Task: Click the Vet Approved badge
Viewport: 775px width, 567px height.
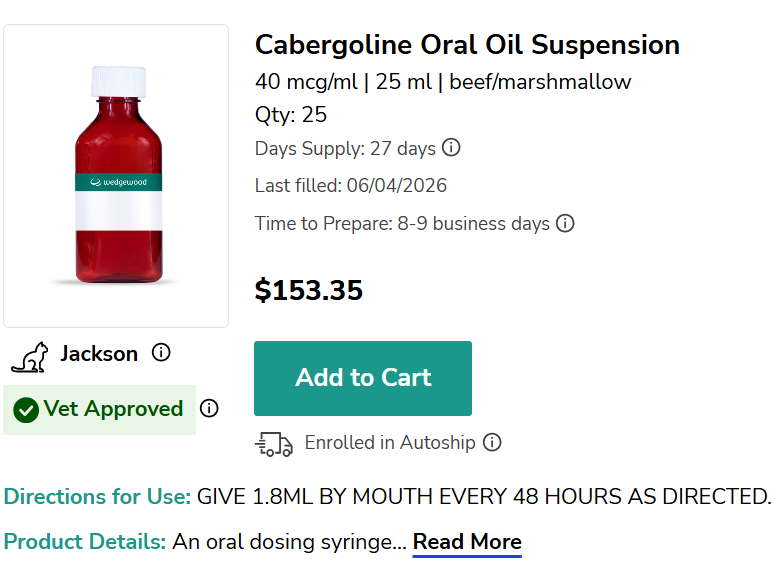Action: pyautogui.click(x=99, y=410)
